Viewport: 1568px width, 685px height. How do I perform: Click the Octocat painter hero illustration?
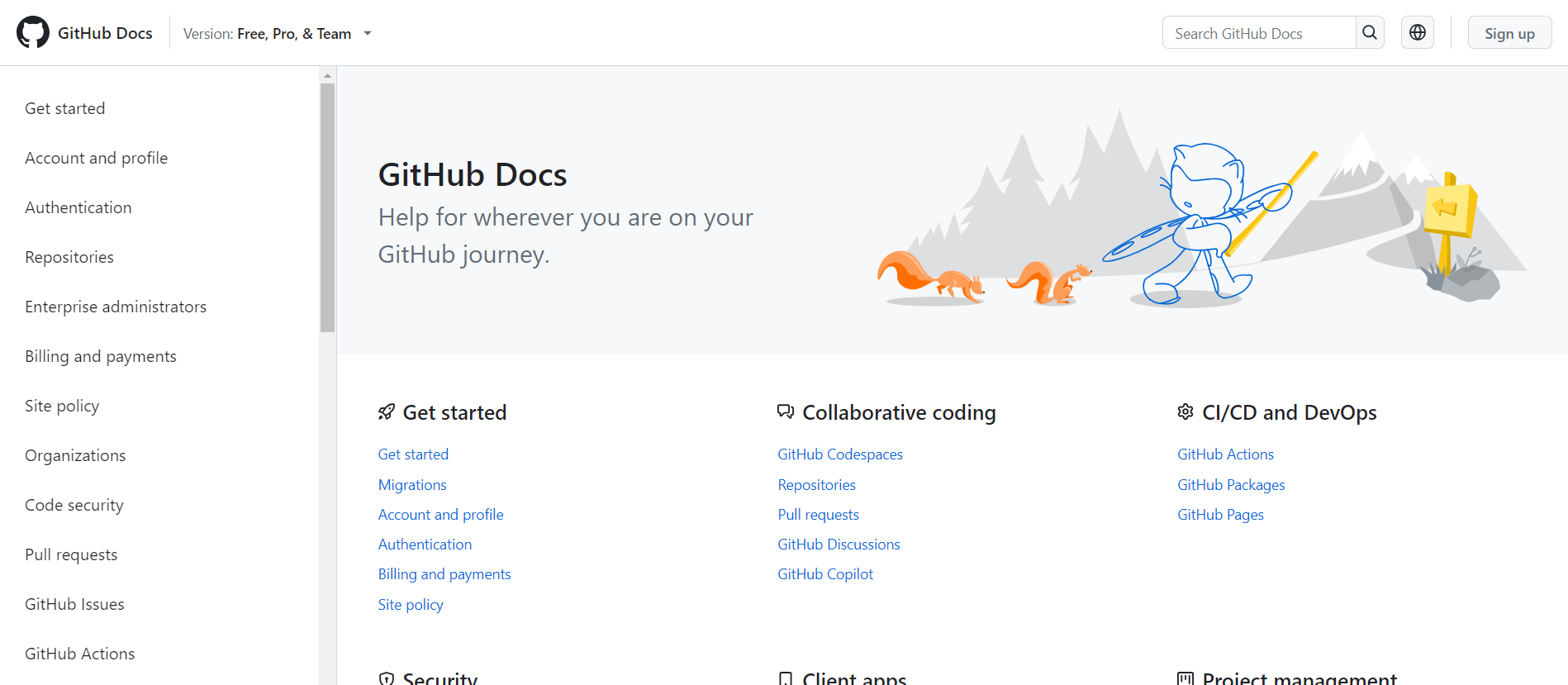click(x=1198, y=223)
